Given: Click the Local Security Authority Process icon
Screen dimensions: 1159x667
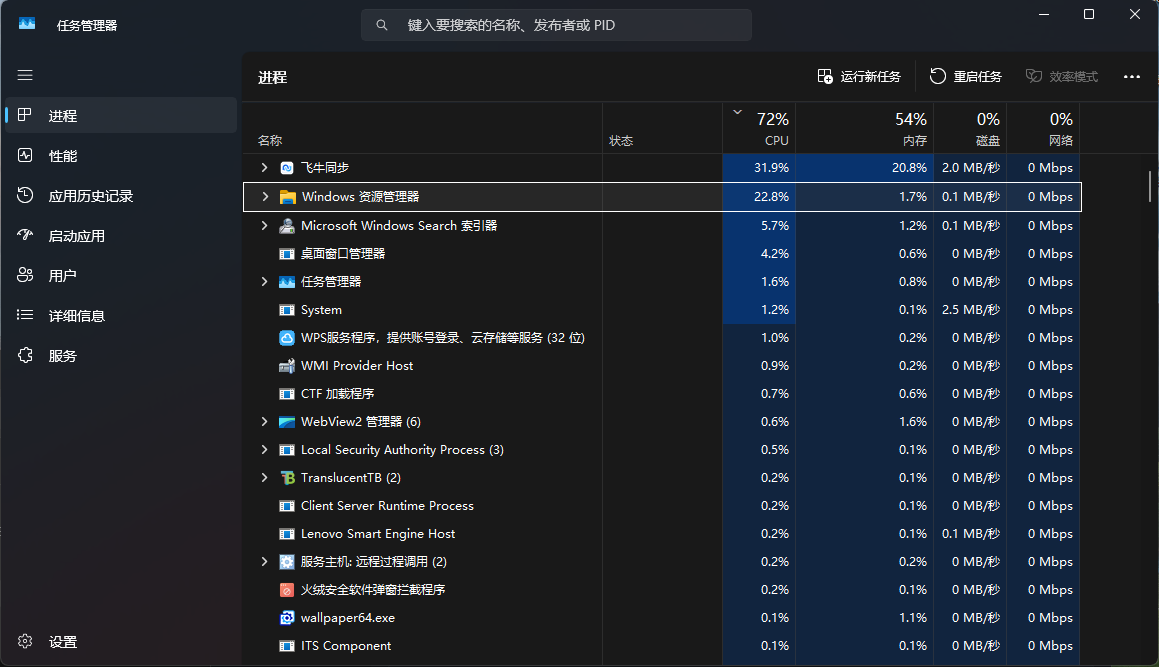Looking at the screenshot, I should tap(287, 450).
